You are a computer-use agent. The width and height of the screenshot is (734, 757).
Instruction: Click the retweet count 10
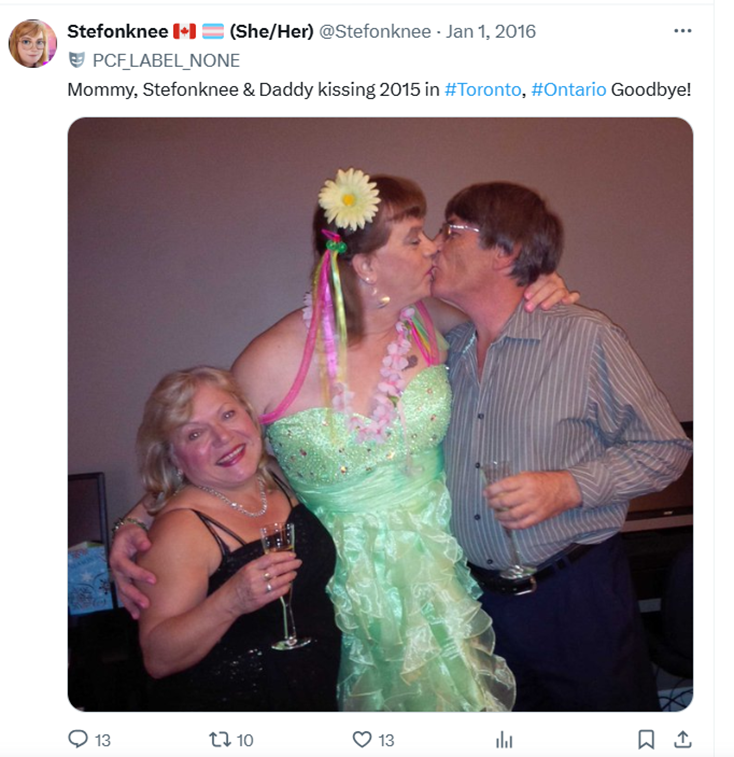click(x=245, y=740)
